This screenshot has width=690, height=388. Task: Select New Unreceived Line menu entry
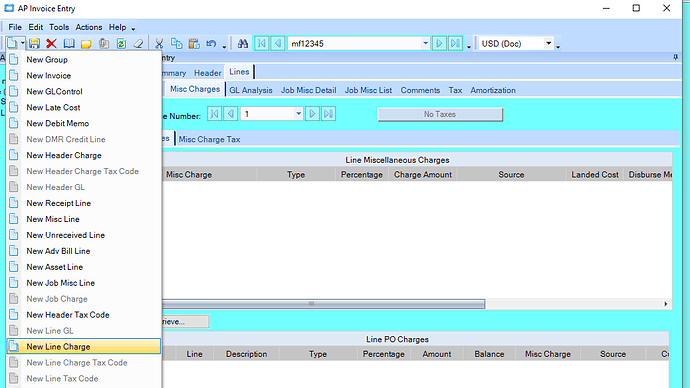[84, 235]
